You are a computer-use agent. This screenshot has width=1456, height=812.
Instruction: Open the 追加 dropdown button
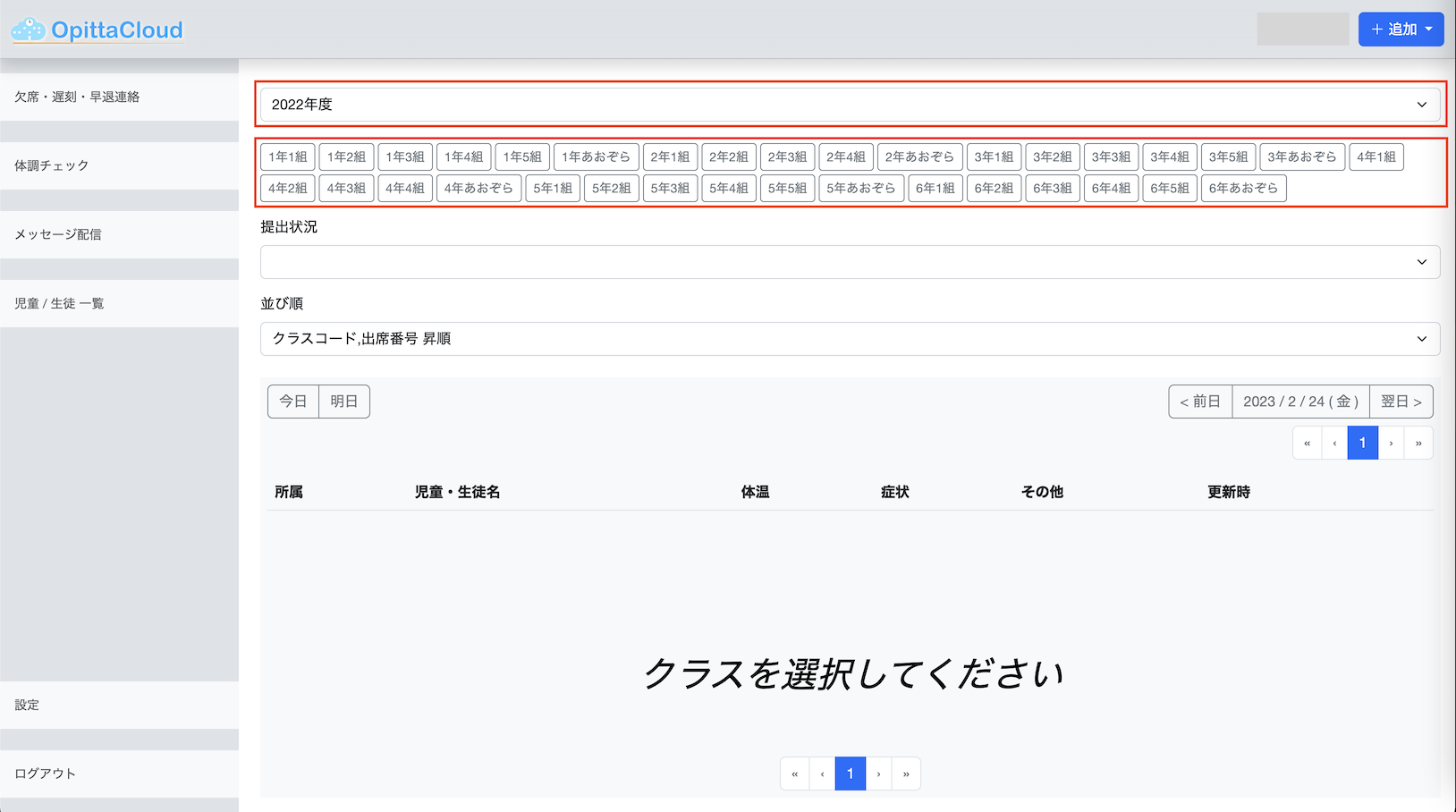(x=1401, y=30)
